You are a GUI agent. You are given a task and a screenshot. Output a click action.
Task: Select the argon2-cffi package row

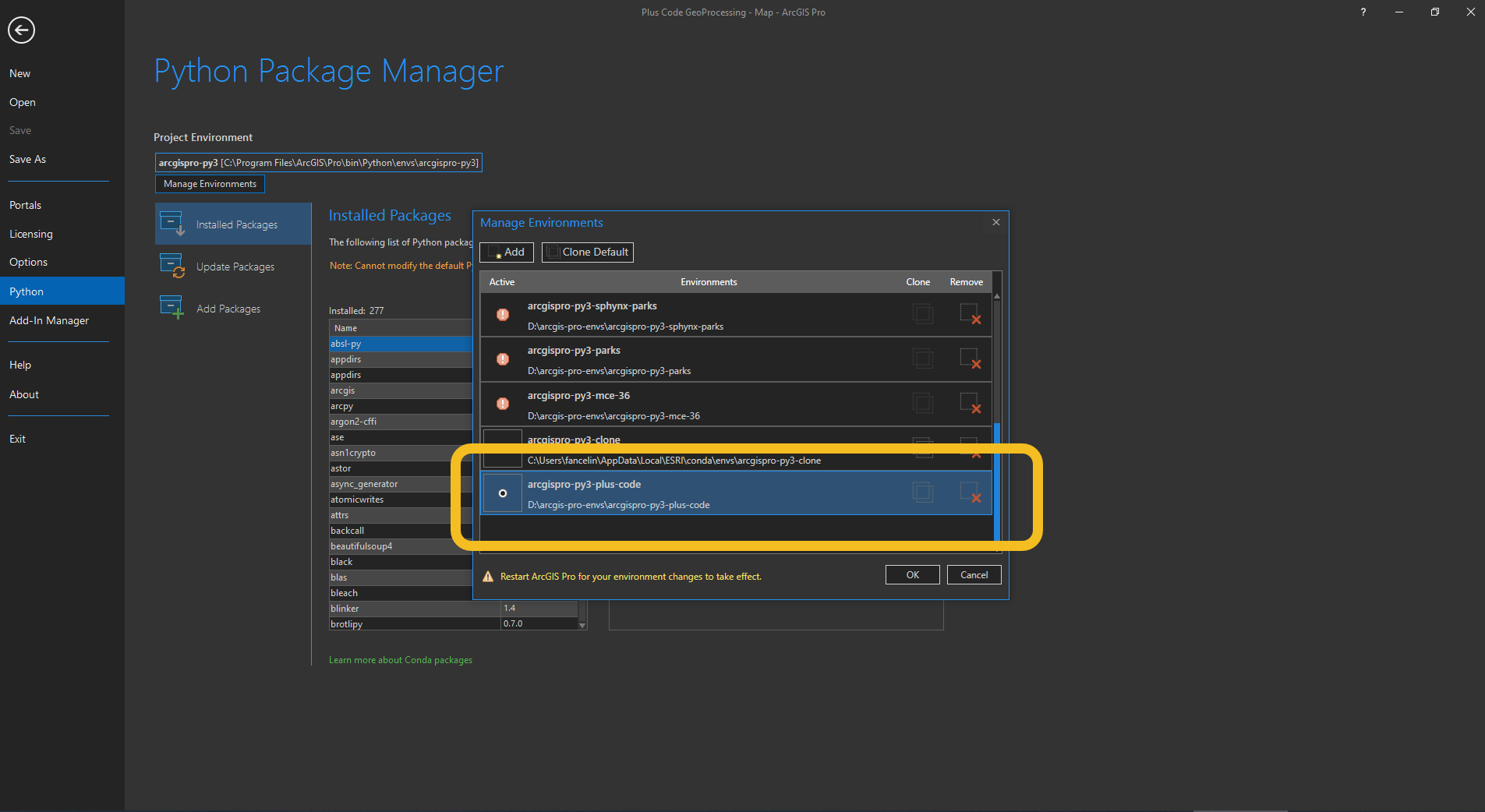[401, 422]
